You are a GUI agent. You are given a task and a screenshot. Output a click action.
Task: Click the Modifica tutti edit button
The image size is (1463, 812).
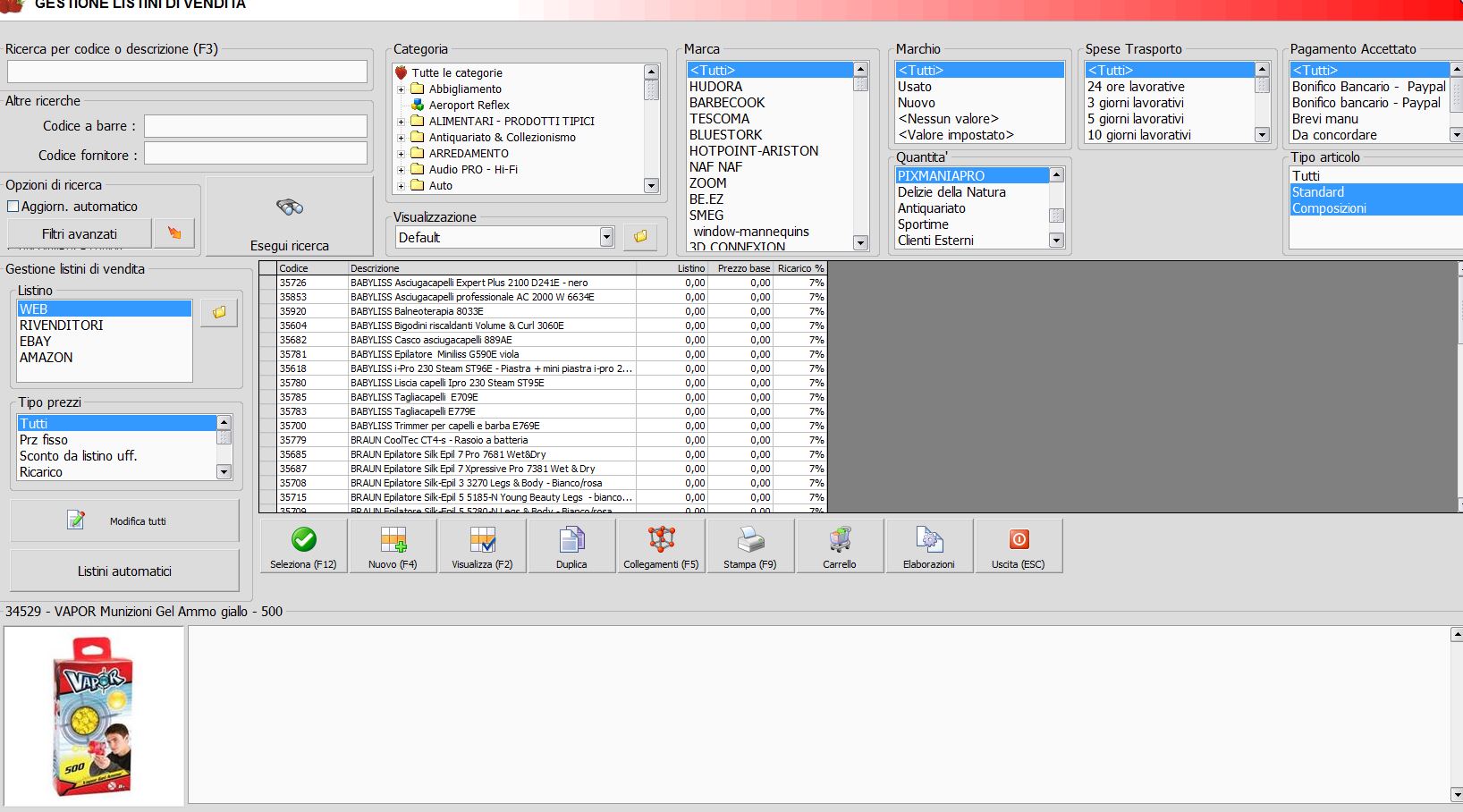tap(124, 520)
